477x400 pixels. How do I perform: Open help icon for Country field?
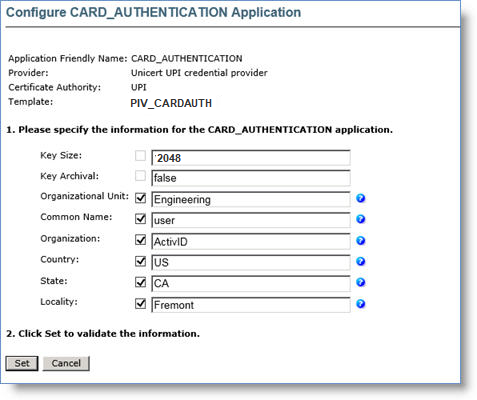coord(360,261)
